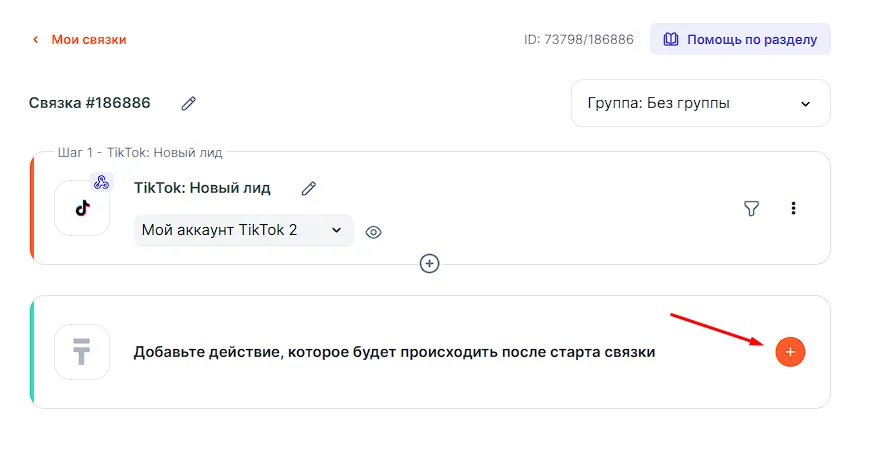870x474 pixels.
Task: Click the Добавьте действие placeholder text
Action: (394, 352)
